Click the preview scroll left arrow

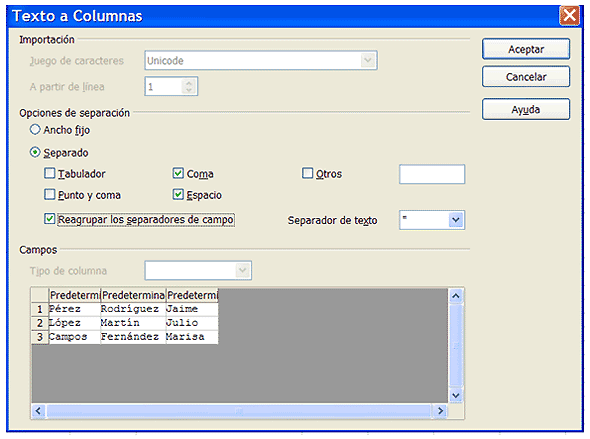pyautogui.click(x=38, y=411)
